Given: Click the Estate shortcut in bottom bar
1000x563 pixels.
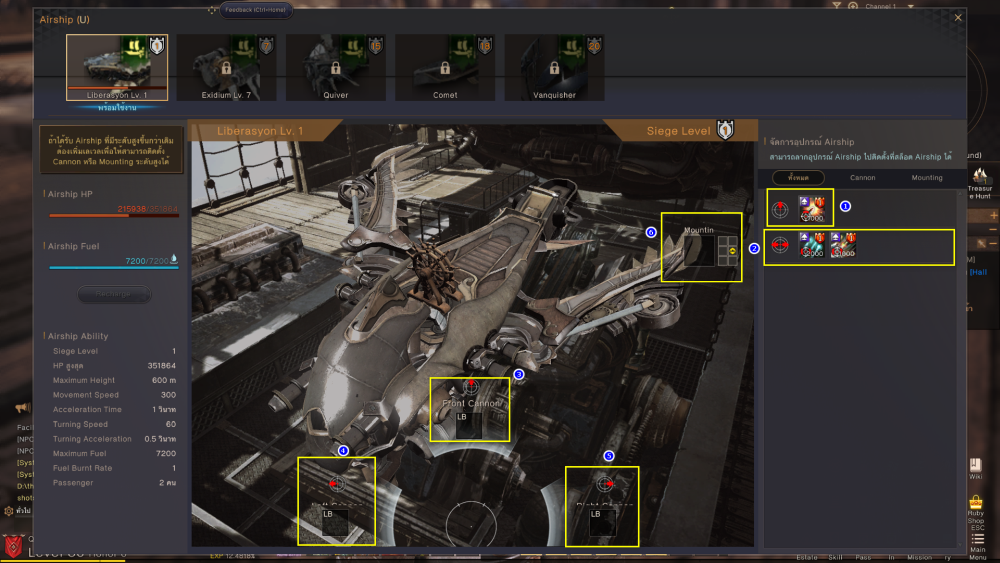Looking at the screenshot, I should (x=807, y=558).
